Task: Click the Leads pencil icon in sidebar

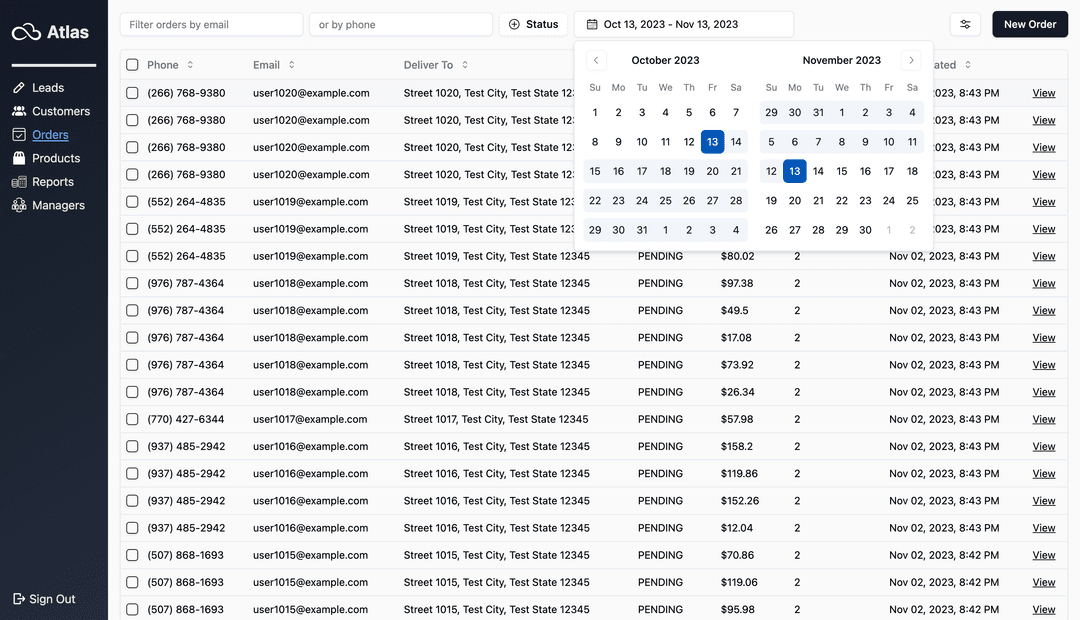Action: (x=19, y=88)
